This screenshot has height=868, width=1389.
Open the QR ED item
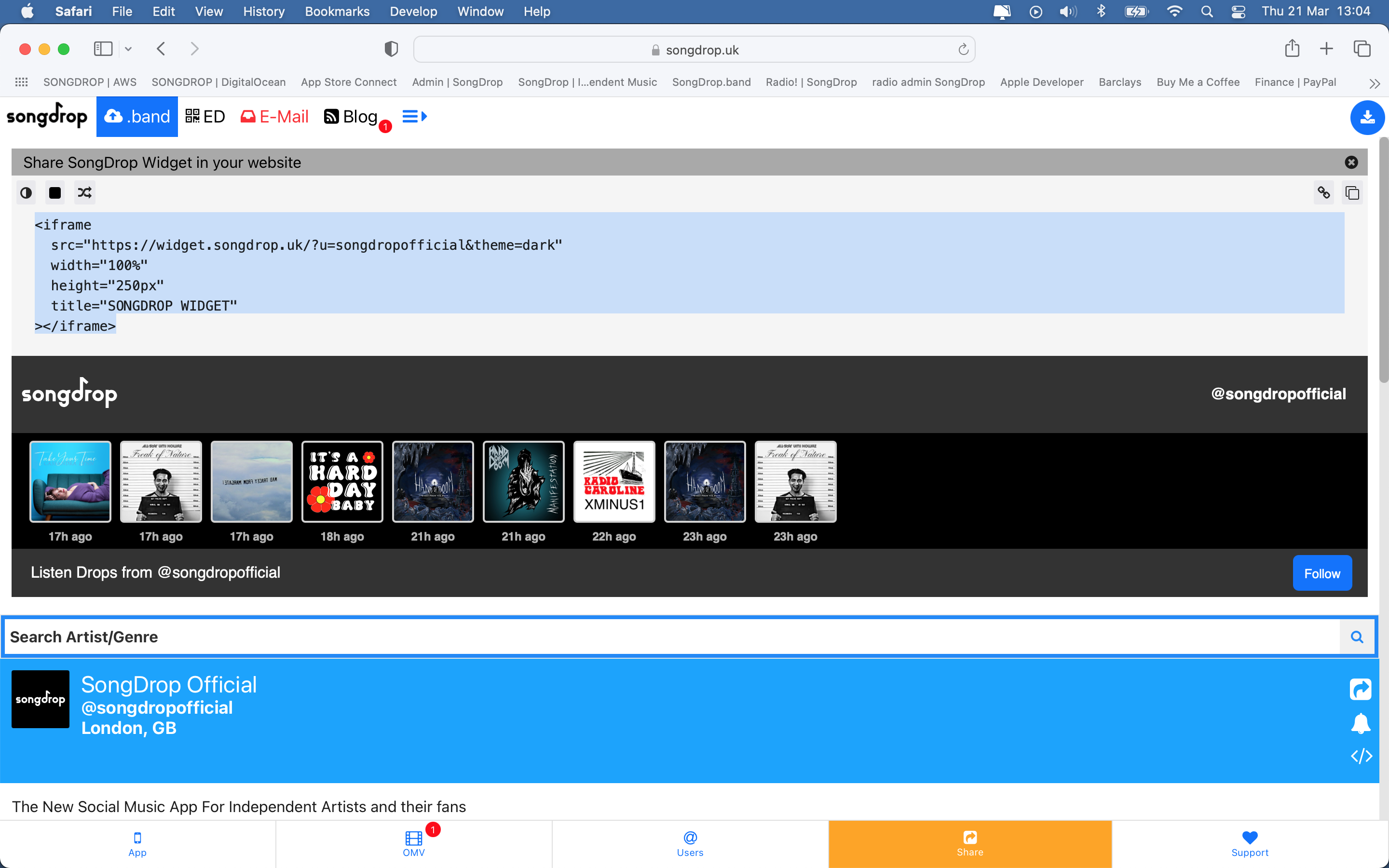[x=205, y=117]
